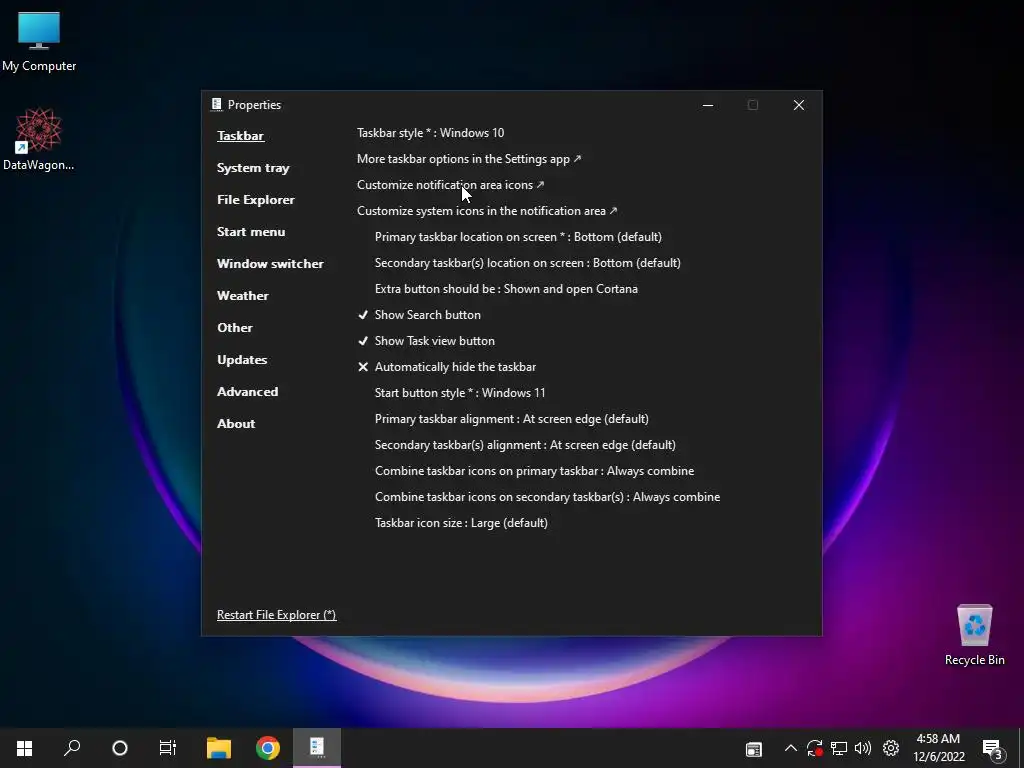Open the About section
Viewport: 1024px width, 768px height.
(236, 424)
